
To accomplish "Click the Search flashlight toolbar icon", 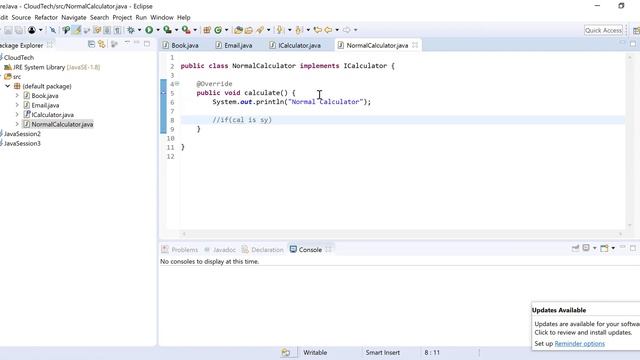I will (x=260, y=30).
